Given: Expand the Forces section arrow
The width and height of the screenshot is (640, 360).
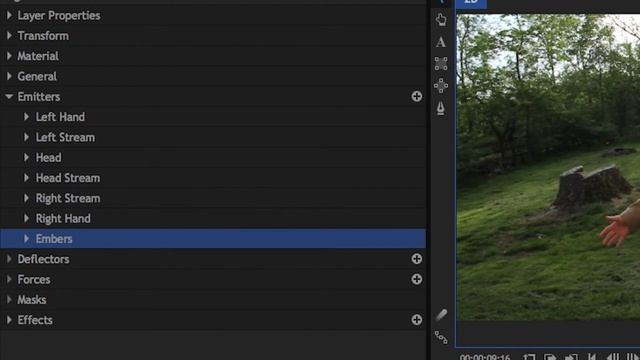Looking at the screenshot, I should coord(9,279).
